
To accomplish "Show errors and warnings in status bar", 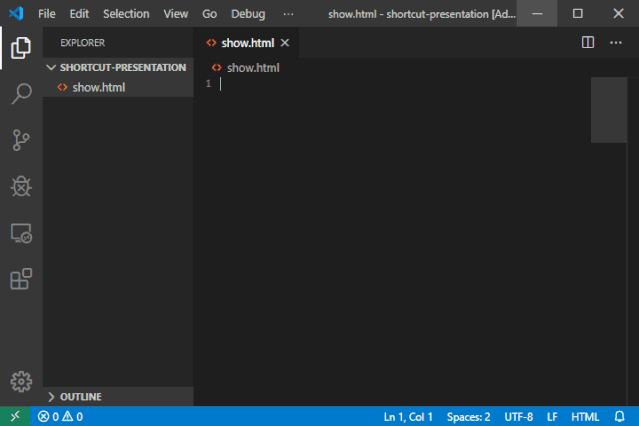I will point(60,417).
